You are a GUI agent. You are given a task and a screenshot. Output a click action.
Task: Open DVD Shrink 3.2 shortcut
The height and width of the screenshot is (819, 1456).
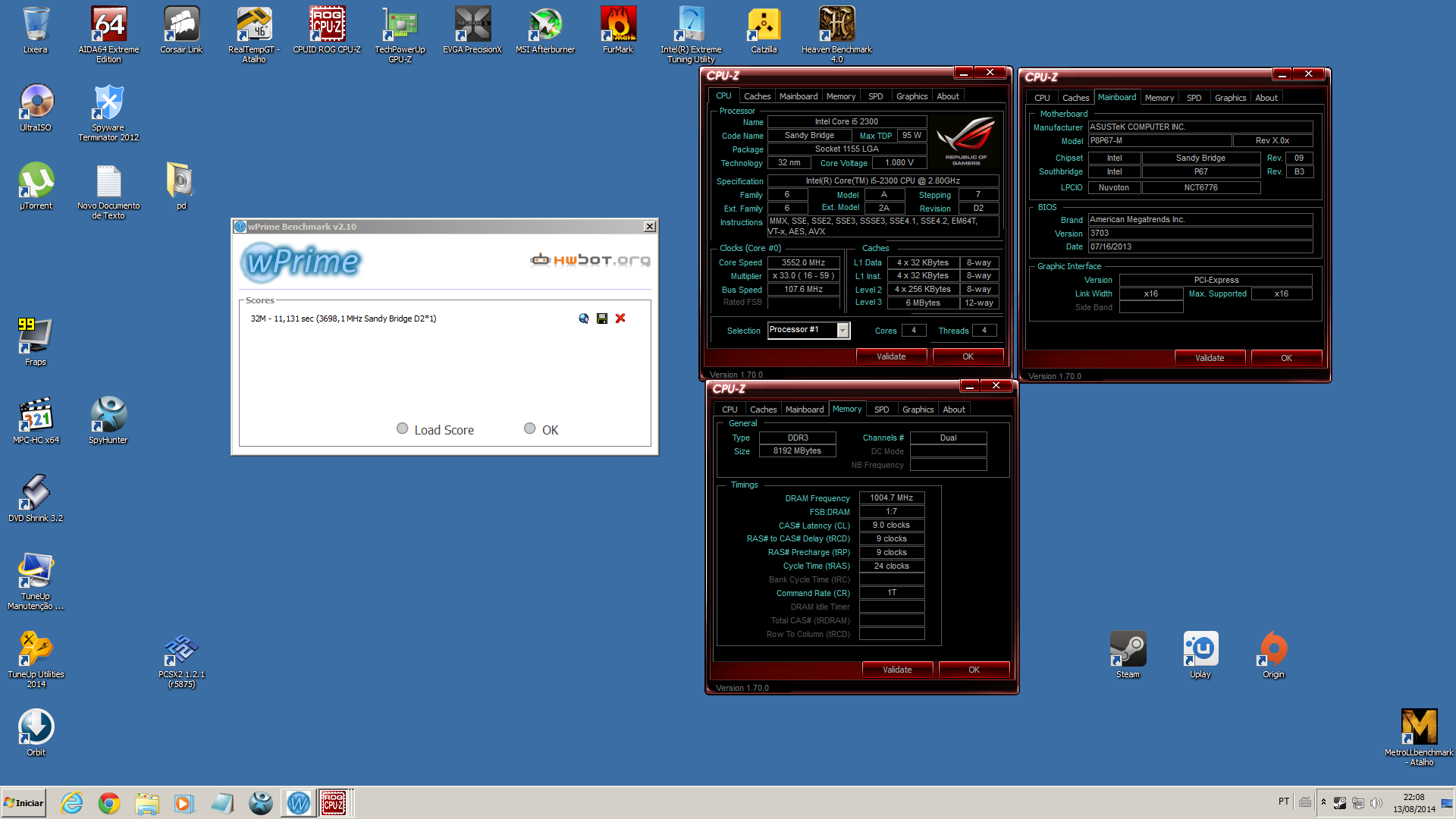pyautogui.click(x=36, y=499)
